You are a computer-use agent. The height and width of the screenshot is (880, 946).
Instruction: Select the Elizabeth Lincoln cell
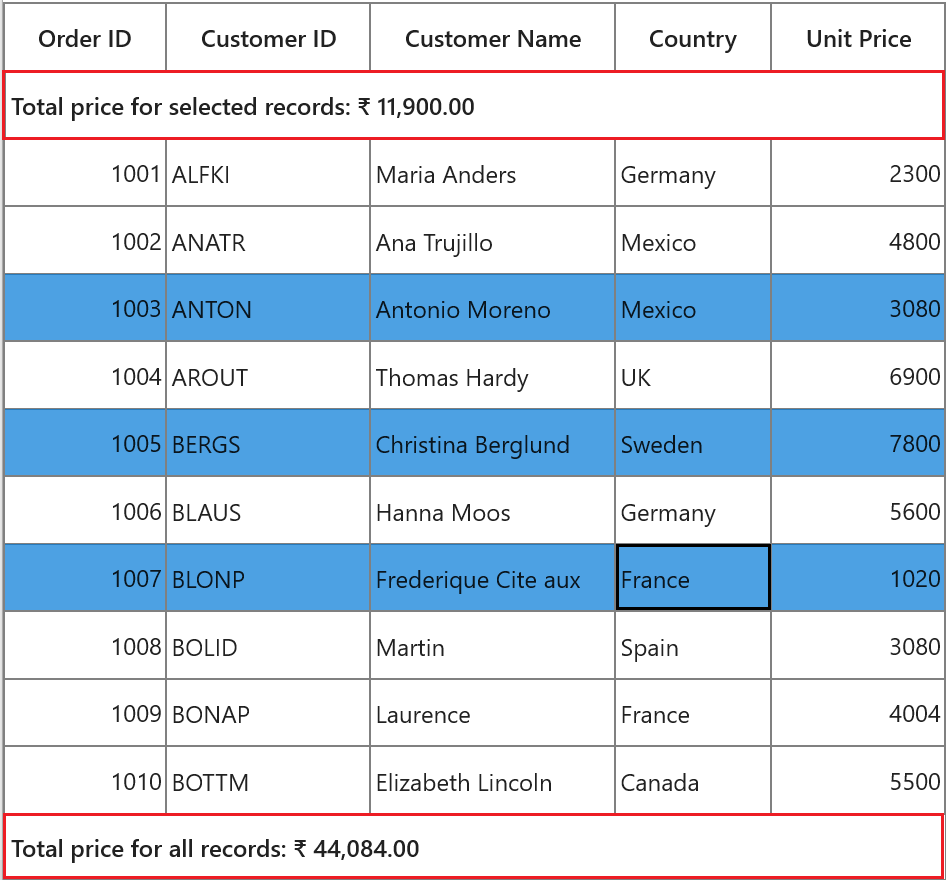(x=492, y=780)
